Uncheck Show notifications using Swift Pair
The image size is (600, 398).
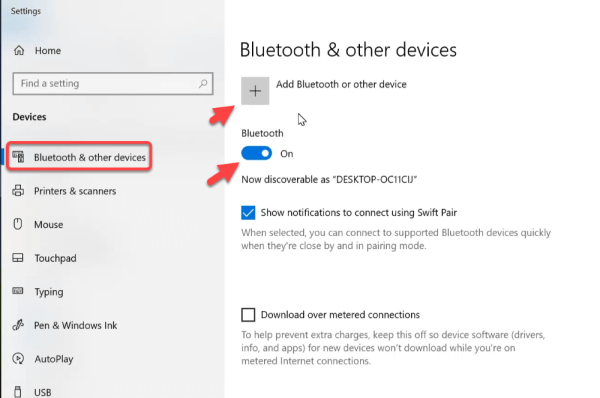coord(248,212)
